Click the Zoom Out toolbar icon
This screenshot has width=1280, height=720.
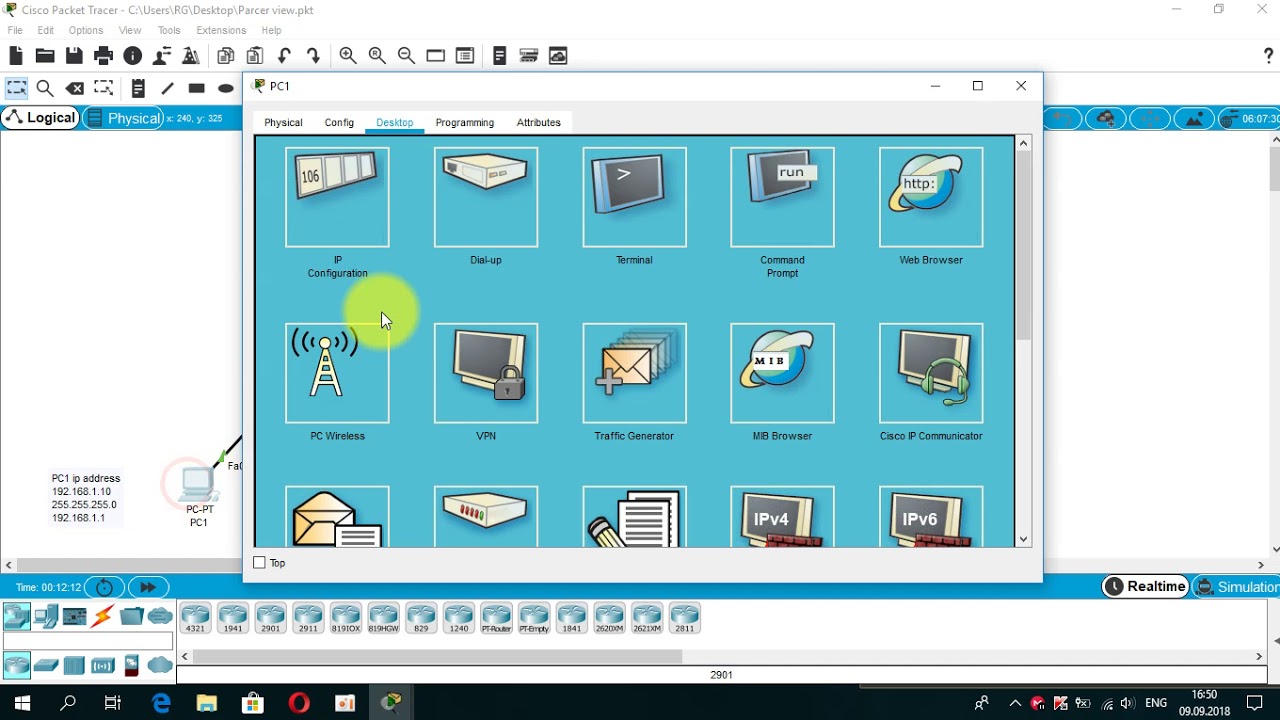tap(406, 56)
